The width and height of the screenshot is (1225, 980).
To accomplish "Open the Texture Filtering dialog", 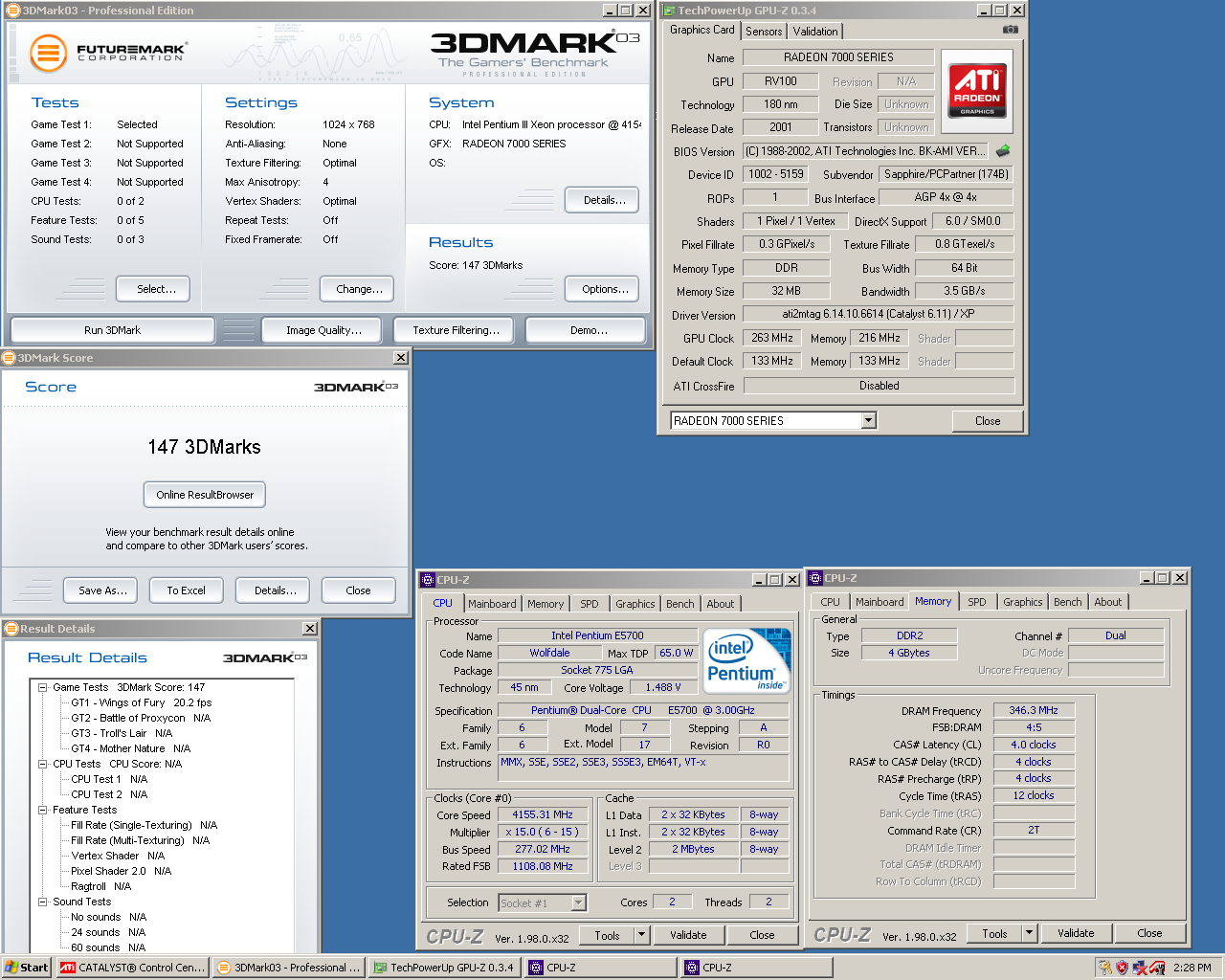I will [x=456, y=330].
